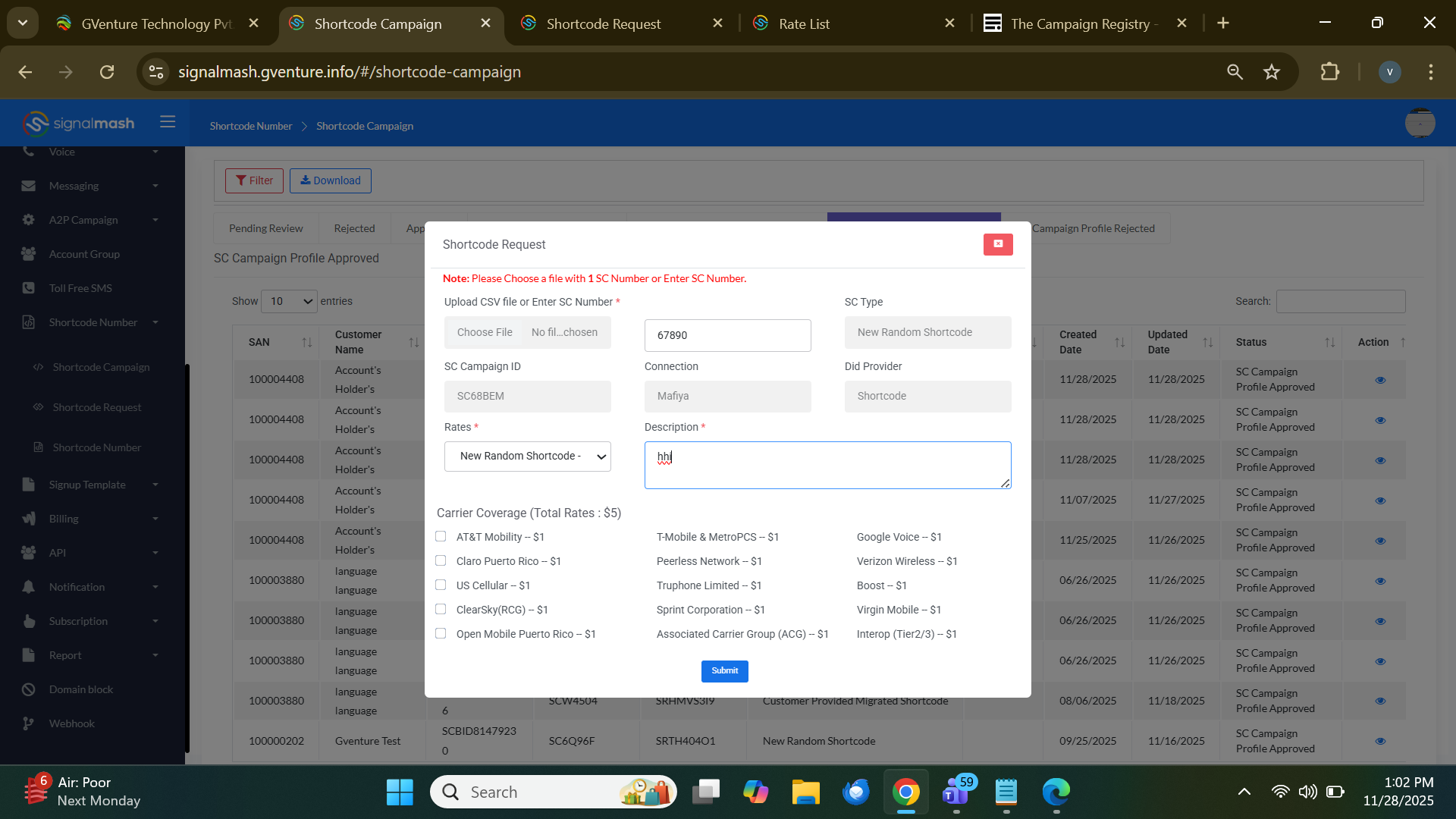
Task: Close the Shortcode Request dialog
Action: pos(997,244)
